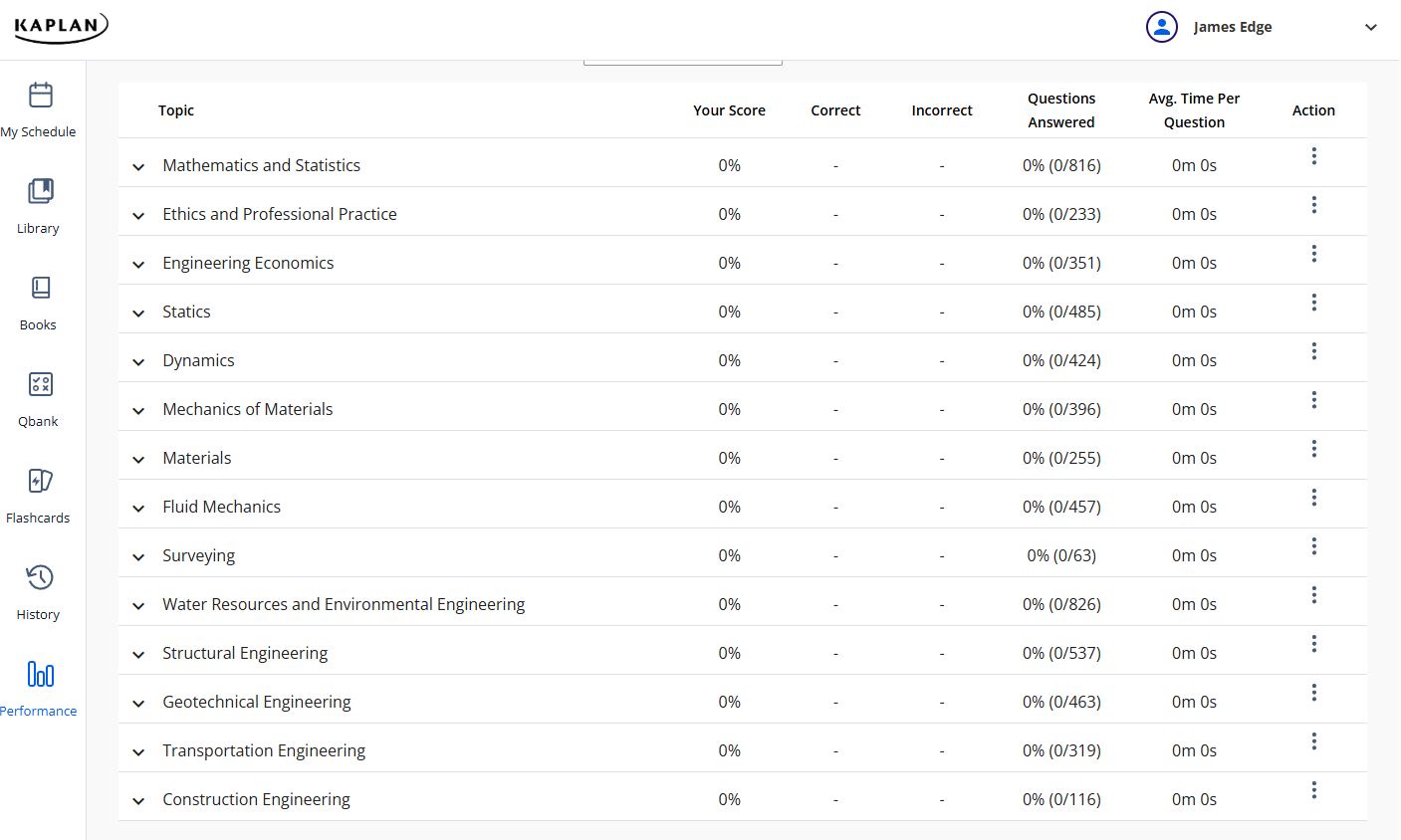
Task: Open action menu for Mathematics and Statistics
Action: click(x=1314, y=156)
